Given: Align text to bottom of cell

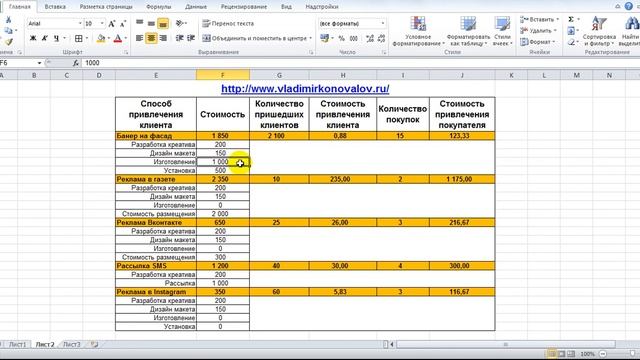Looking at the screenshot, I should [x=163, y=24].
